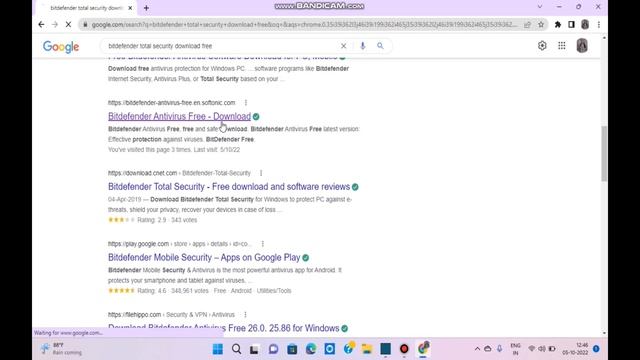
Task: Open more options for download.cnet.com result
Action: tap(261, 173)
